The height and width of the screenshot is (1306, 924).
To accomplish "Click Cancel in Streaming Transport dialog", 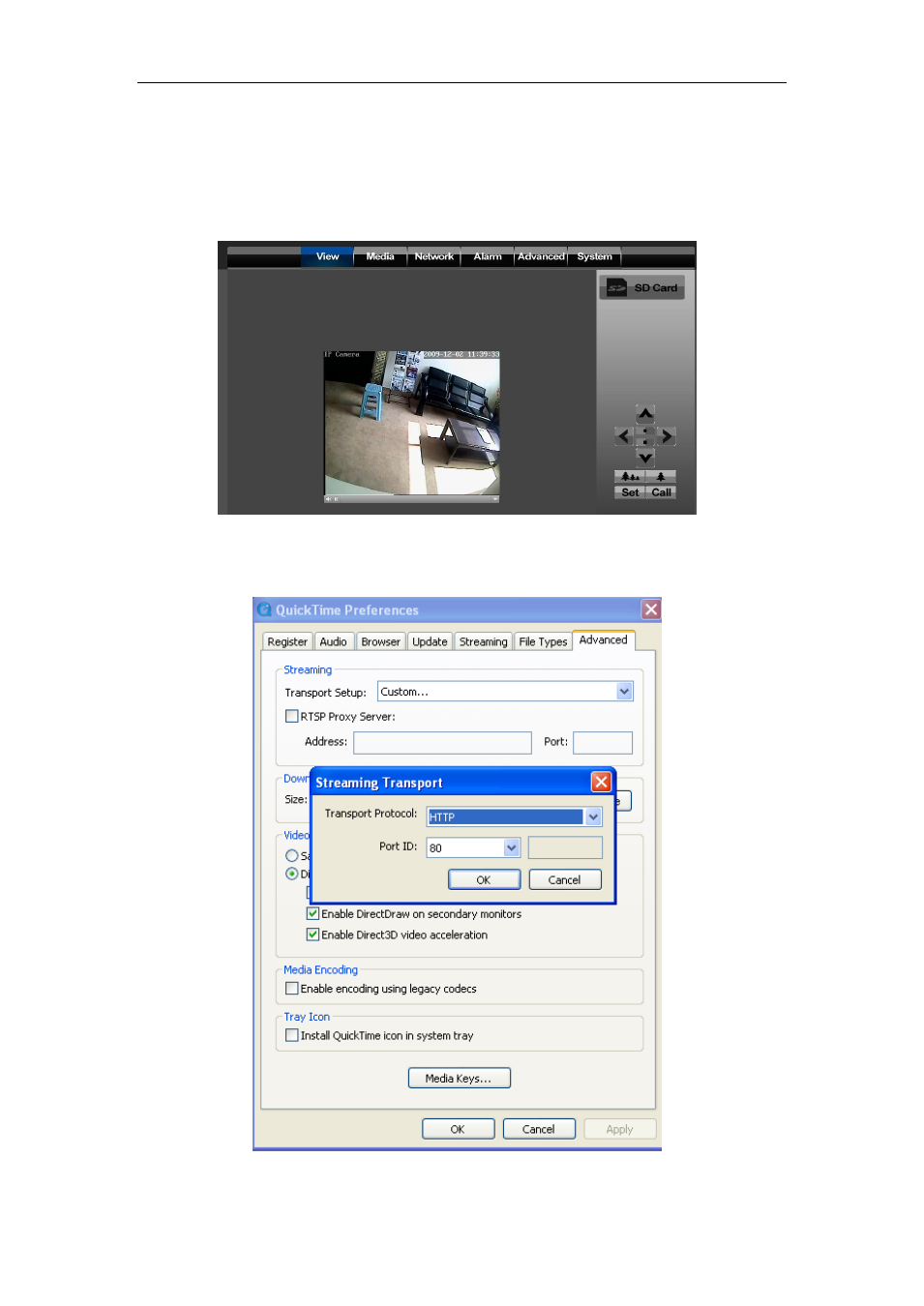I will coord(564,879).
